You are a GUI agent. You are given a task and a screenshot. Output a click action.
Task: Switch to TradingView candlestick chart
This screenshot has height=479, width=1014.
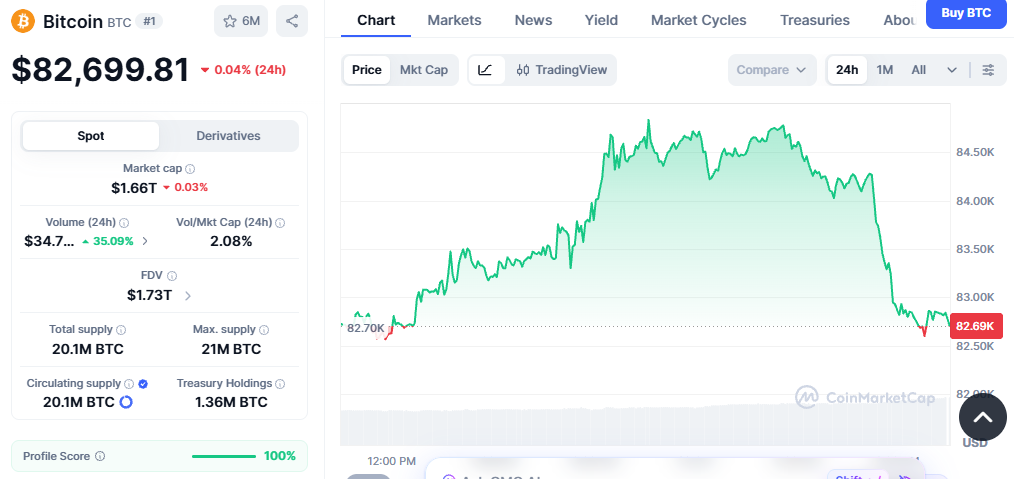(562, 70)
